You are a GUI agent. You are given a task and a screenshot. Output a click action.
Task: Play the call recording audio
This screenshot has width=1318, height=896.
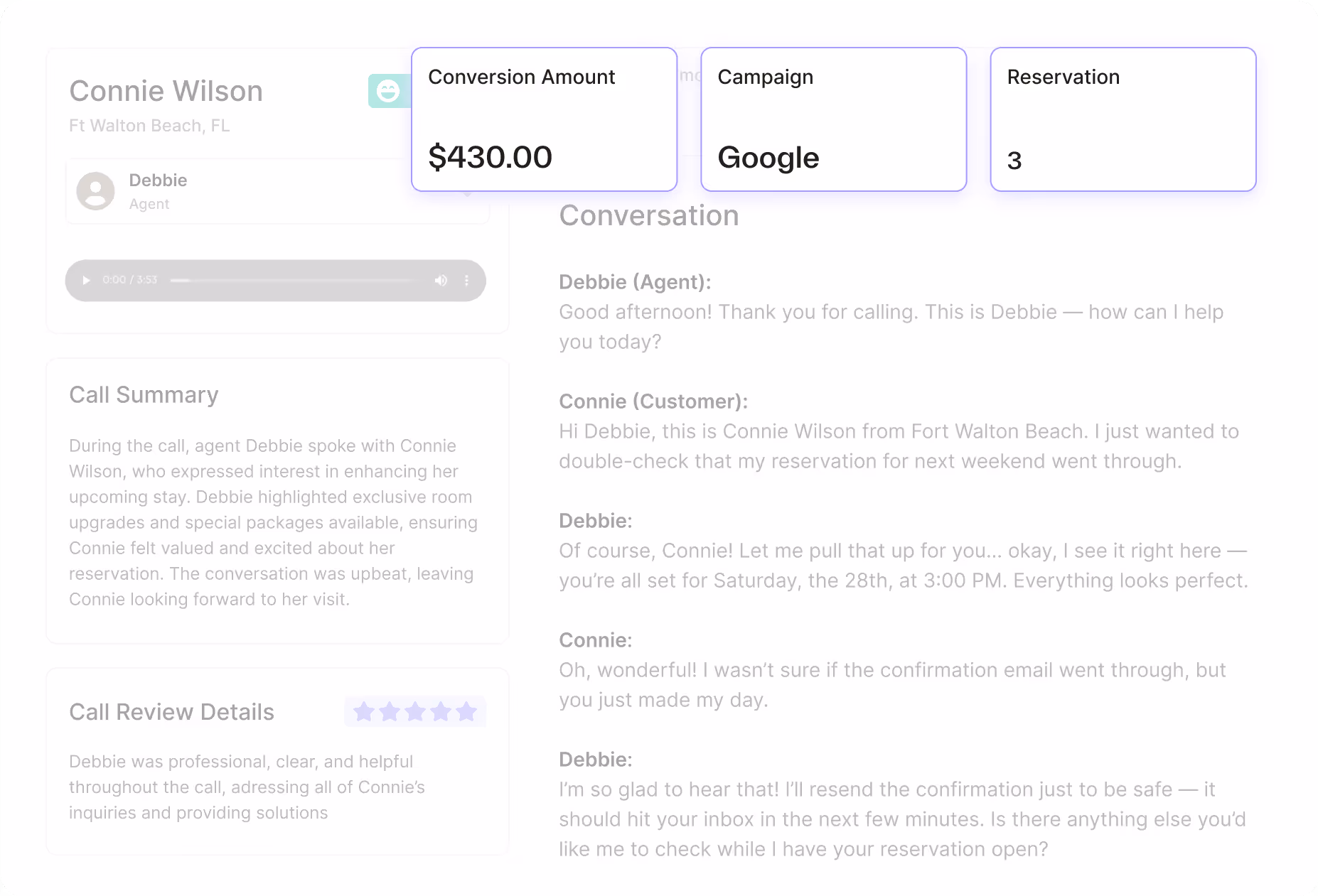point(87,280)
